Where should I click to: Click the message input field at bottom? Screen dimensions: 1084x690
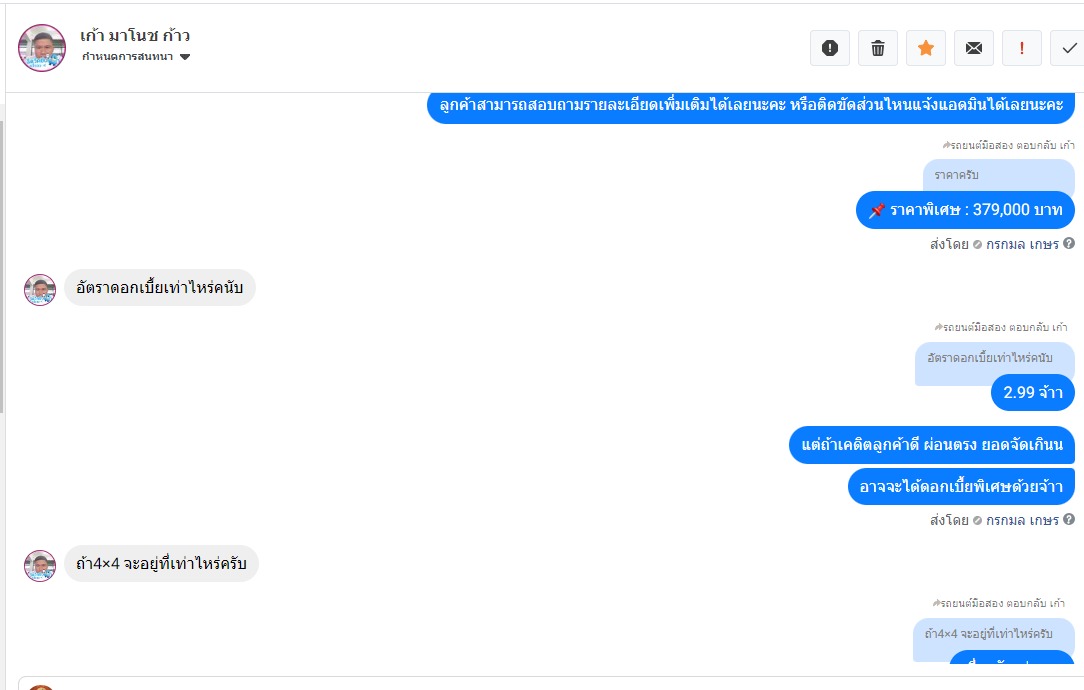coord(550,683)
